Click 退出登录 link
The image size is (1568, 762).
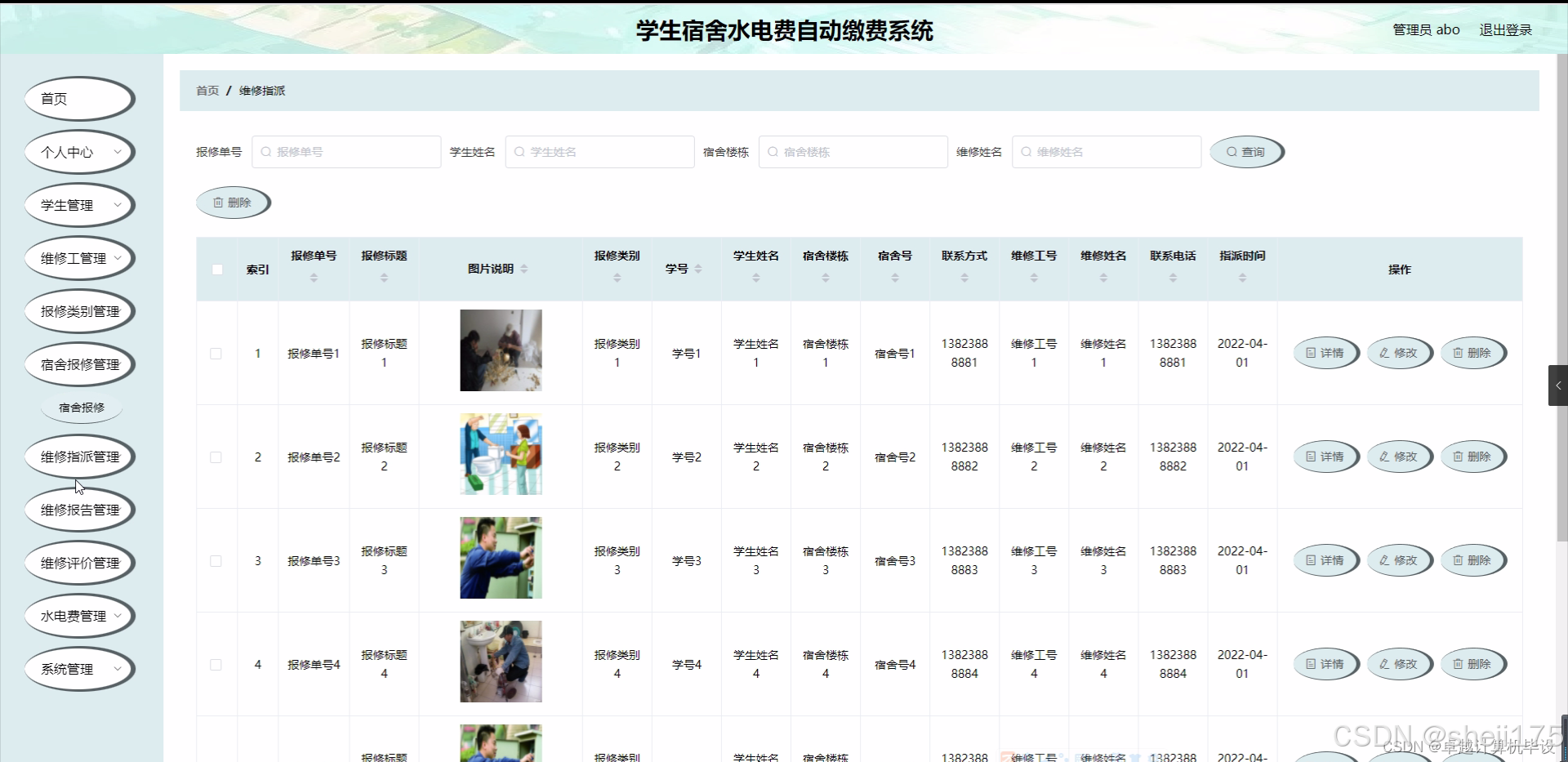[x=1506, y=29]
